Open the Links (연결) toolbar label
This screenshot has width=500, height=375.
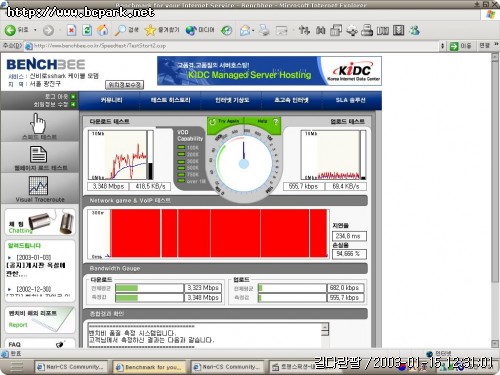[x=484, y=46]
